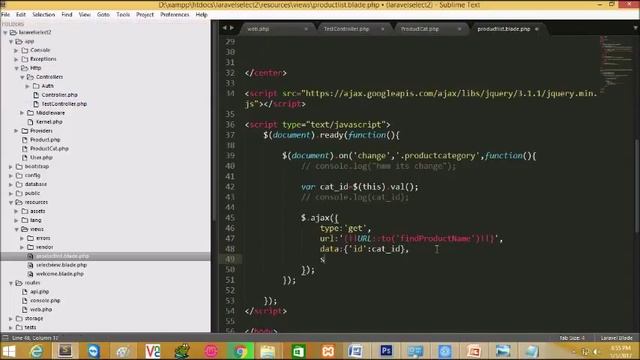This screenshot has height=360, width=640.
Task: Open the Edit menu
Action: pos(21,14)
